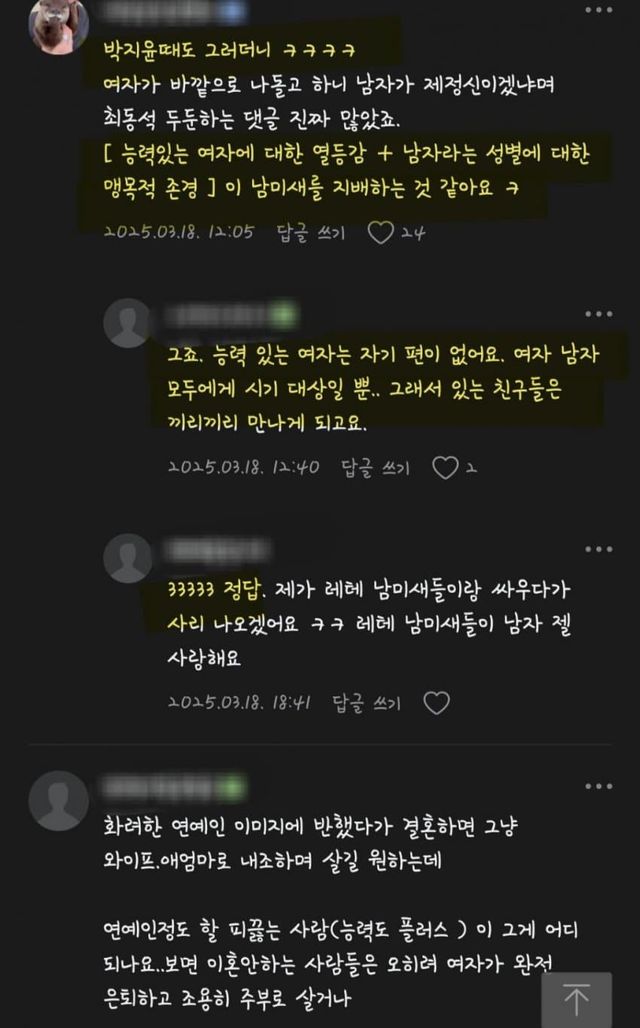Click 답글 쓰기 under the 18:41 reply
This screenshot has width=640, height=1028.
coord(367,703)
